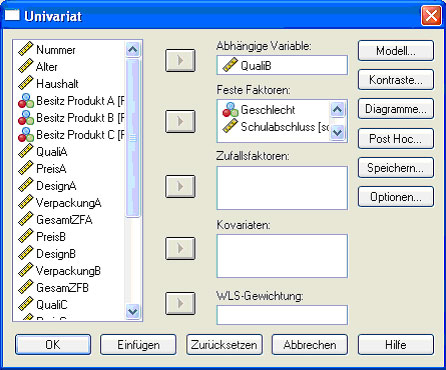Reset the dialog with Zurücksetzen
446x370 pixels.
pos(224,345)
